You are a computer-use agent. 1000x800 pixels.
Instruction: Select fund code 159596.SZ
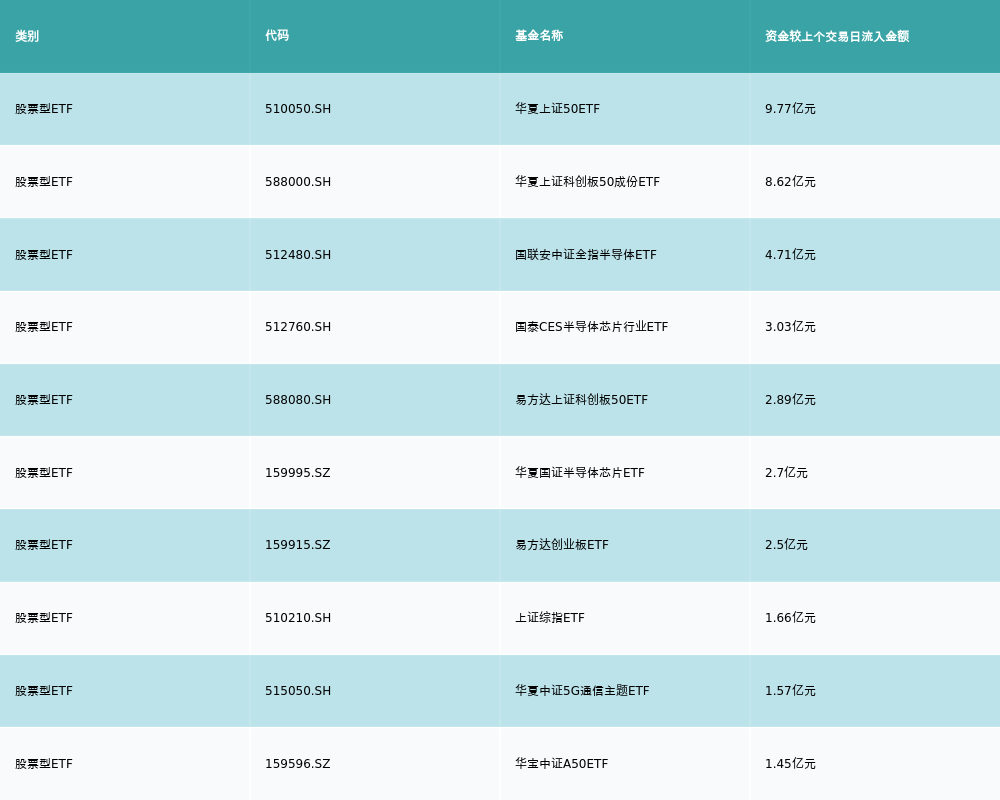pos(297,764)
